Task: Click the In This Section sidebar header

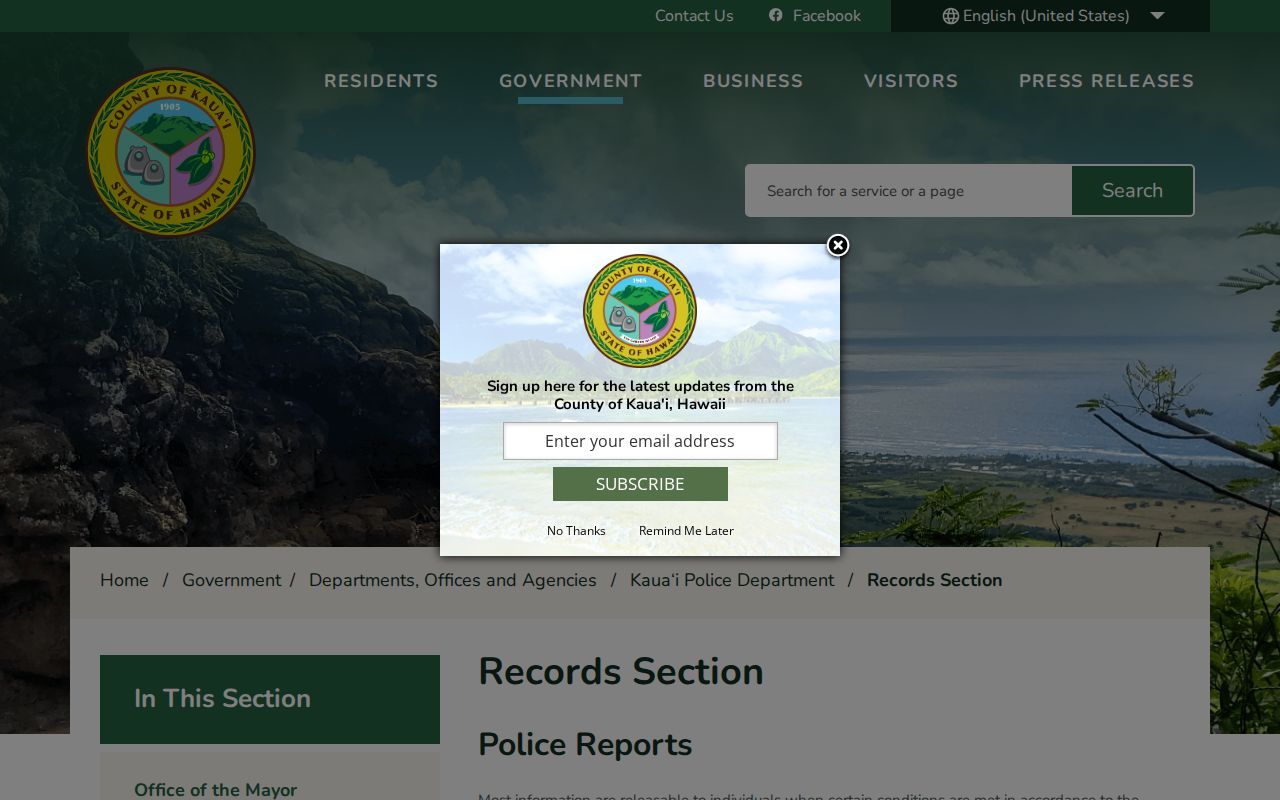Action: (270, 699)
